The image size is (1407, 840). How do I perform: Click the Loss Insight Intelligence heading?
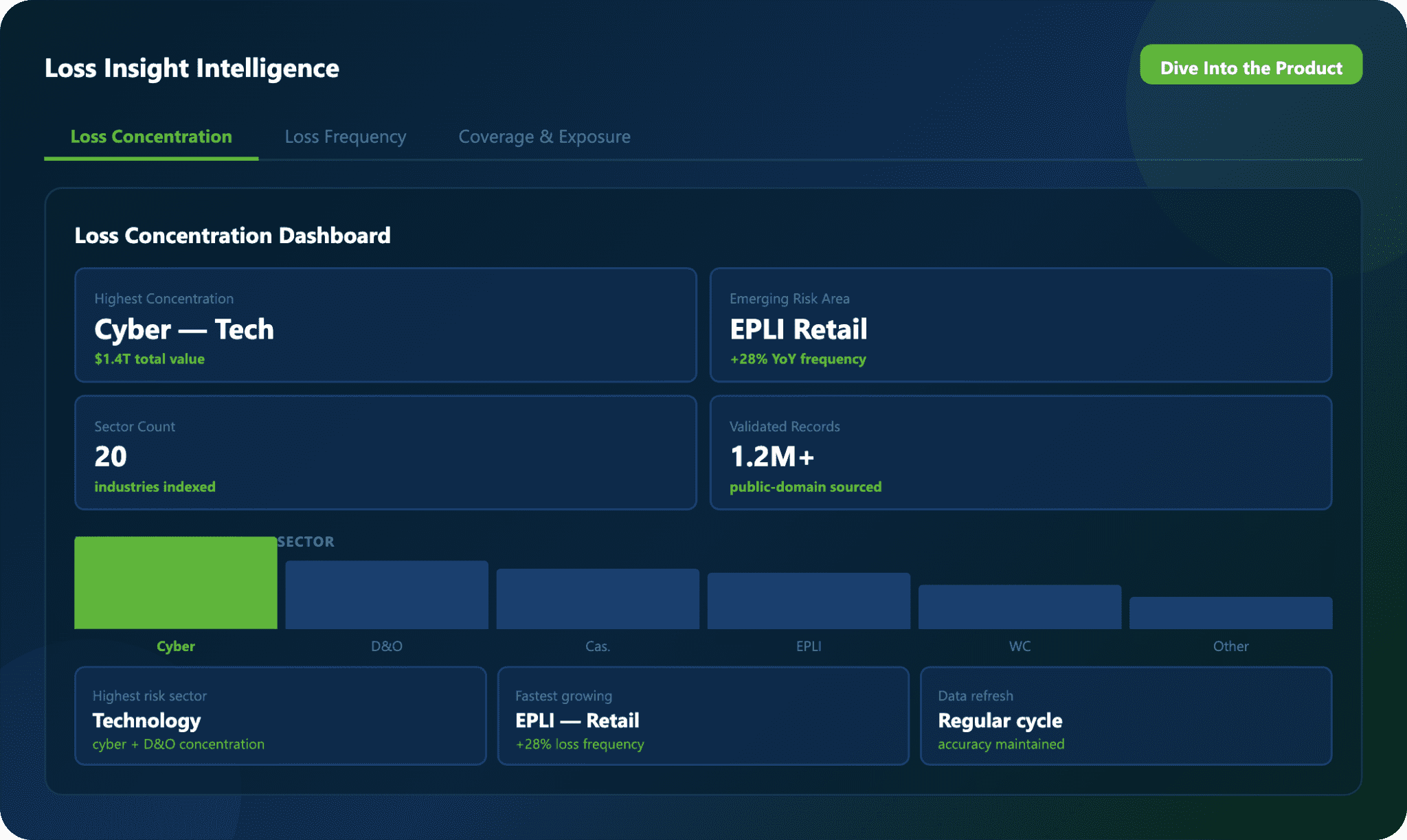pyautogui.click(x=192, y=68)
